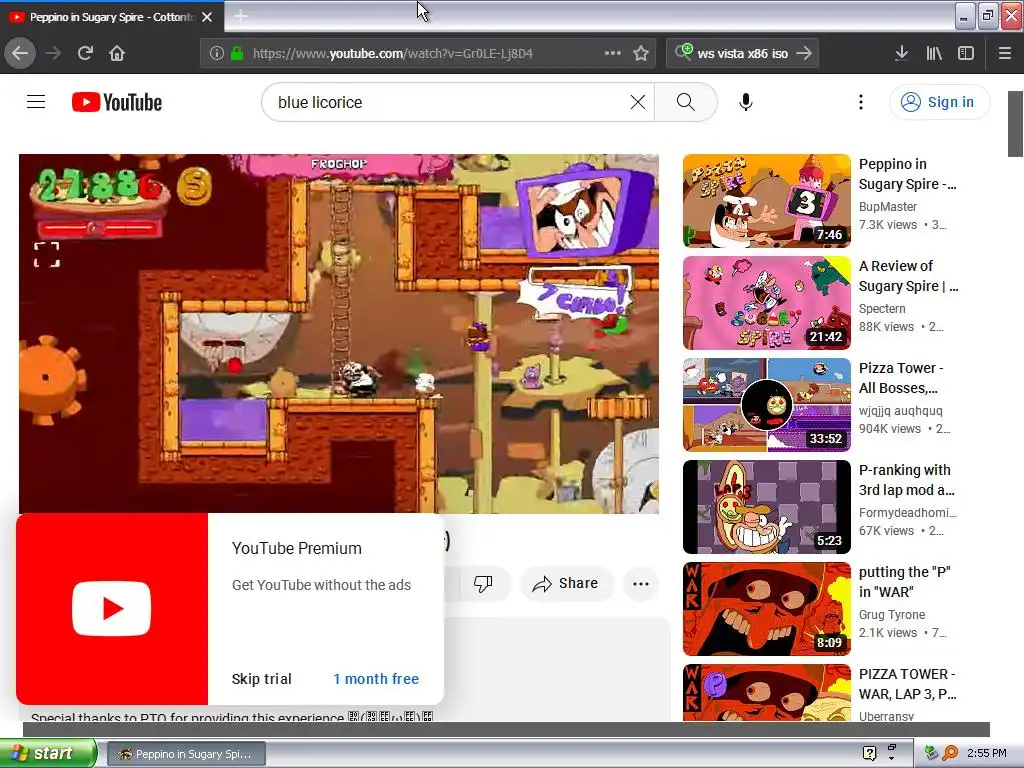1024x768 pixels.
Task: Click 'P-ranking with 3rd lap mod' title
Action: pos(906,480)
